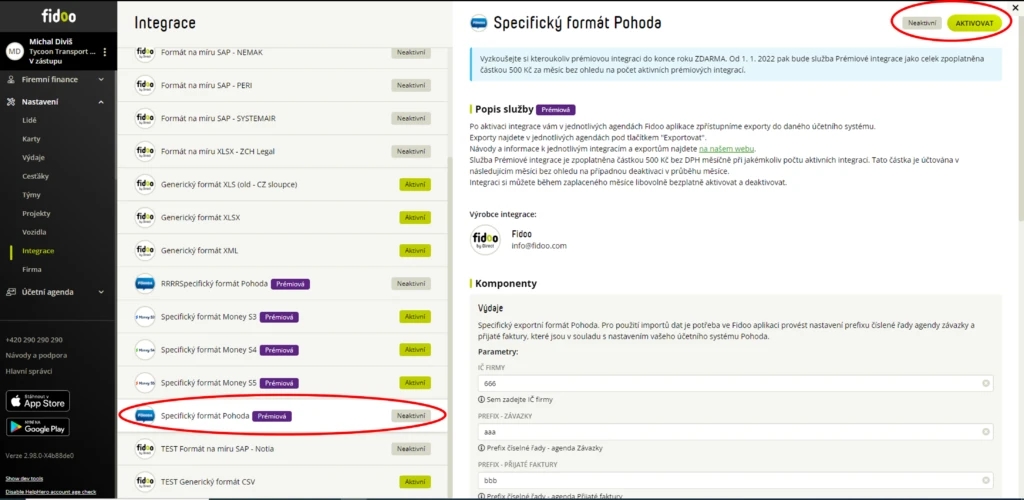Click the Účetní agenda sidebar icon
The height and width of the screenshot is (500, 1024).
click(x=10, y=292)
